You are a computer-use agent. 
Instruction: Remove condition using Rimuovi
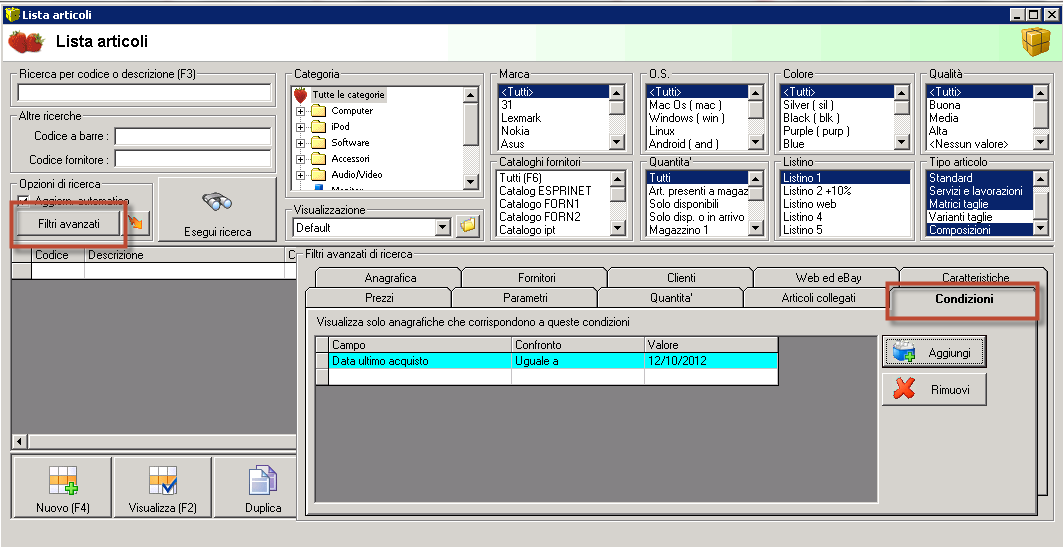click(x=934, y=390)
